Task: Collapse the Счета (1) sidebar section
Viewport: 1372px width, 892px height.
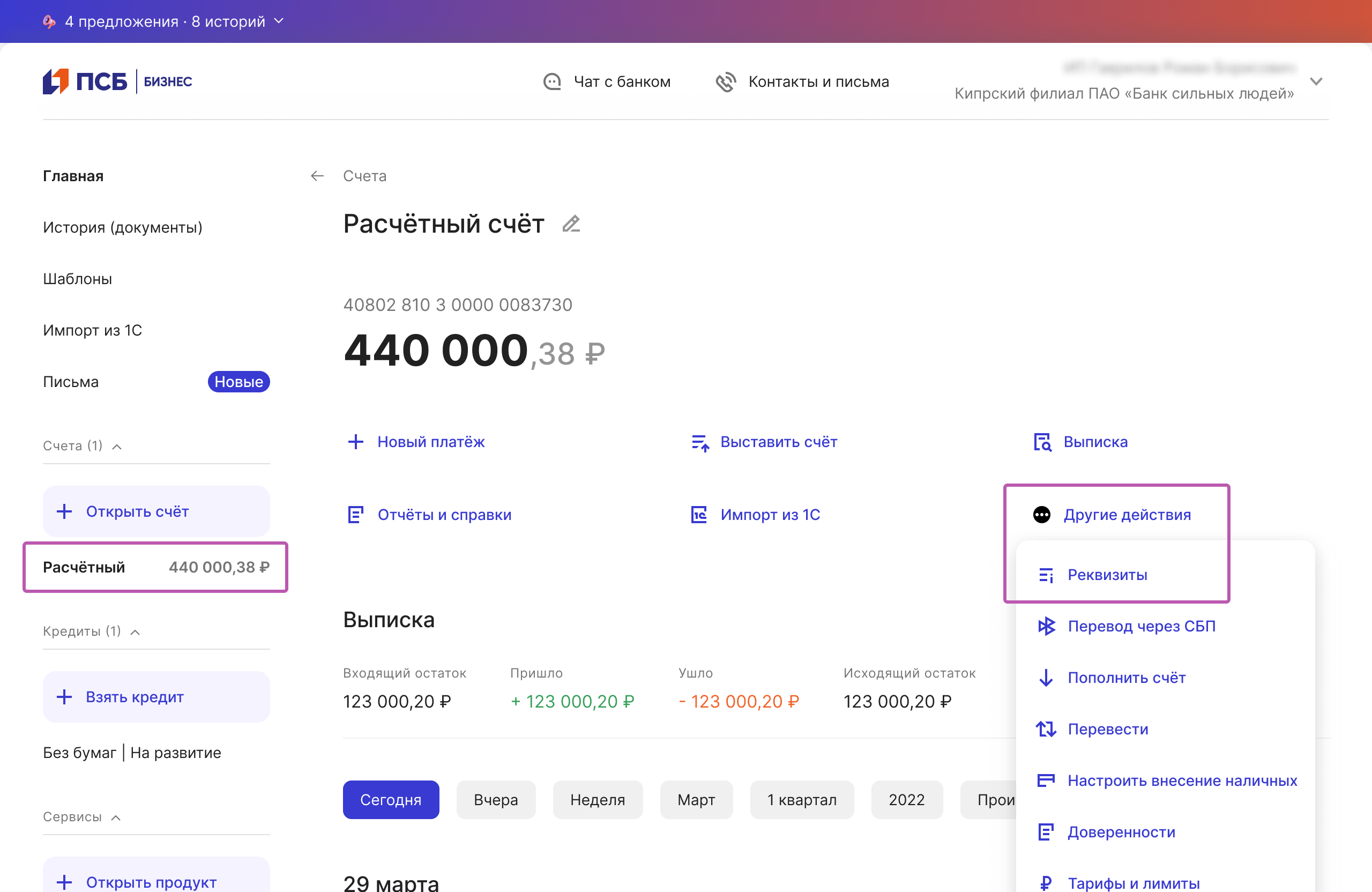Action: point(117,447)
